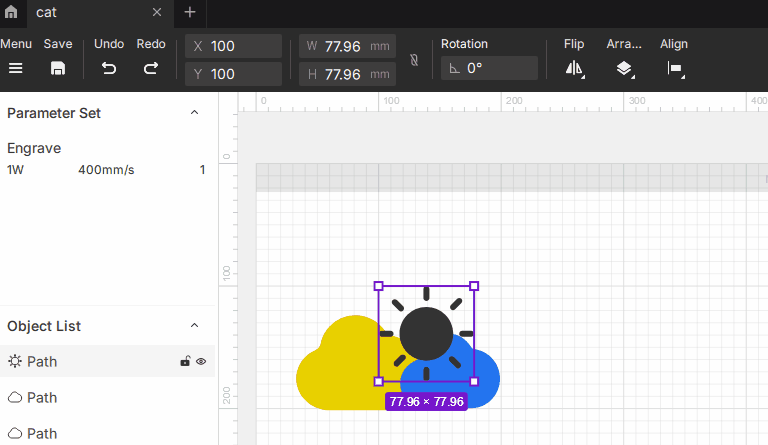Toggle the aspect ratio lock link

(x=414, y=60)
